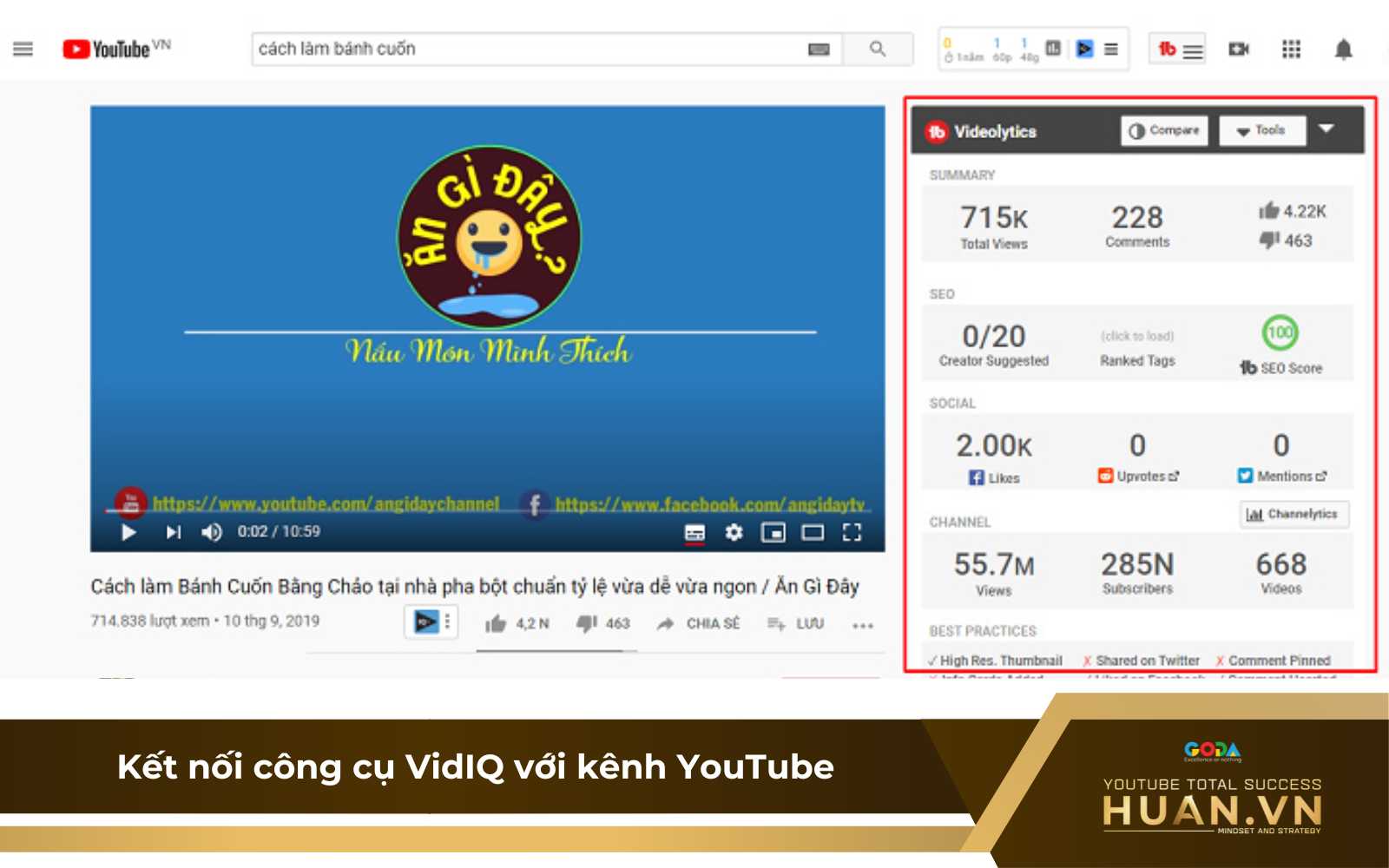
Task: Click the 228 Comments stat
Action: coord(1137,225)
